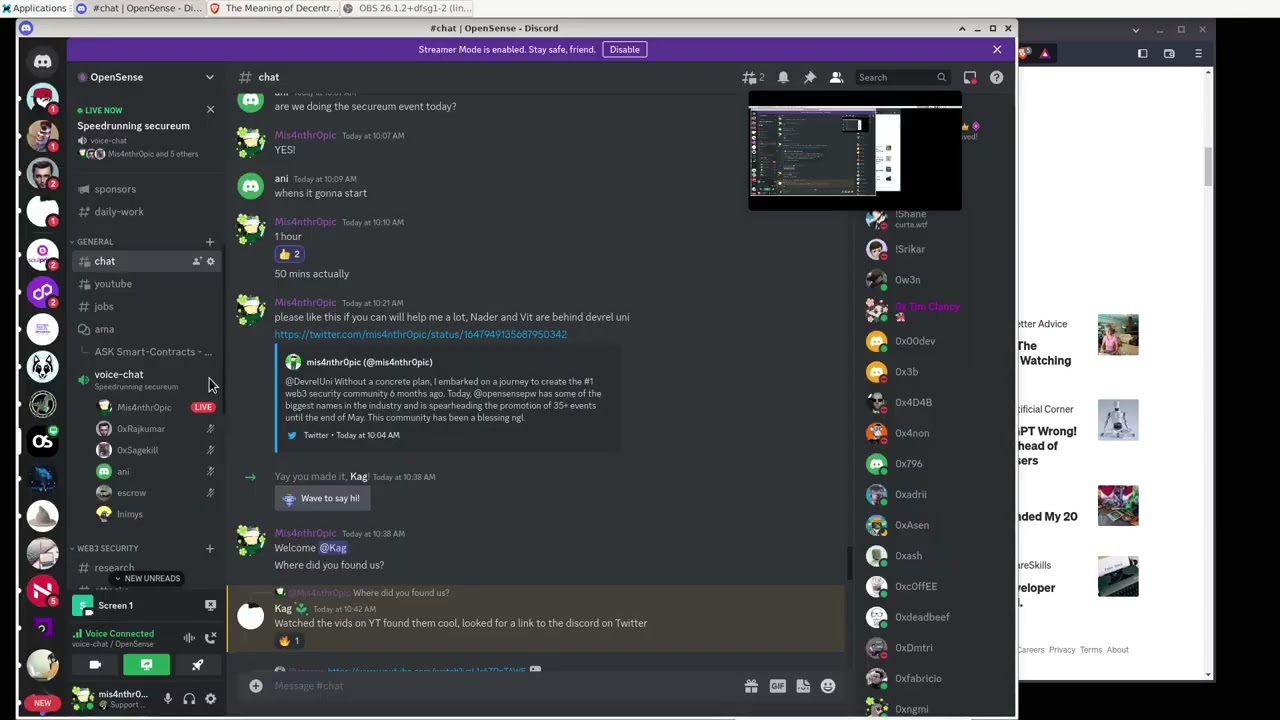Open the twitter.com status link
This screenshot has height=720, width=1280.
tap(420, 335)
